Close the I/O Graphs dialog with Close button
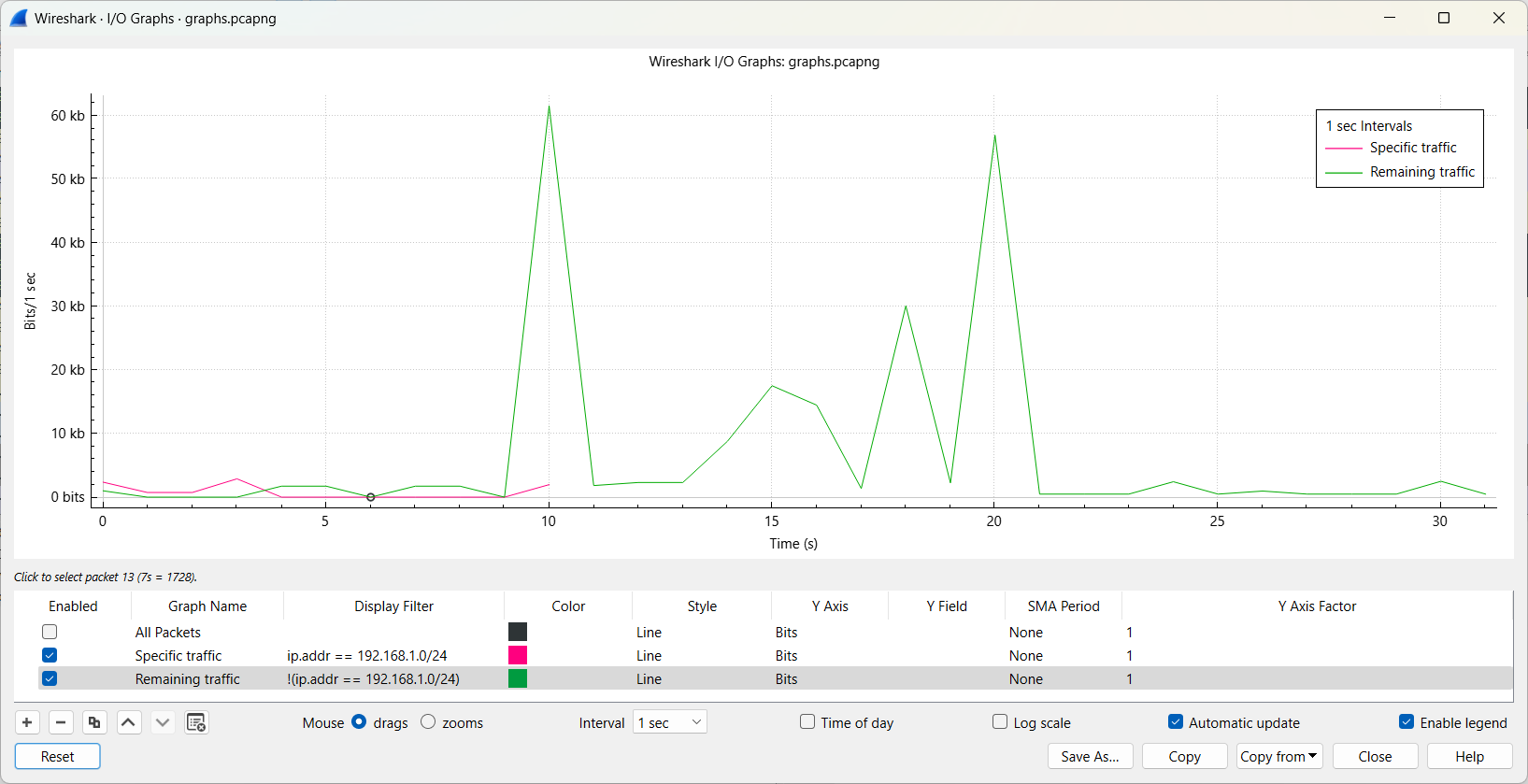 coord(1376,757)
